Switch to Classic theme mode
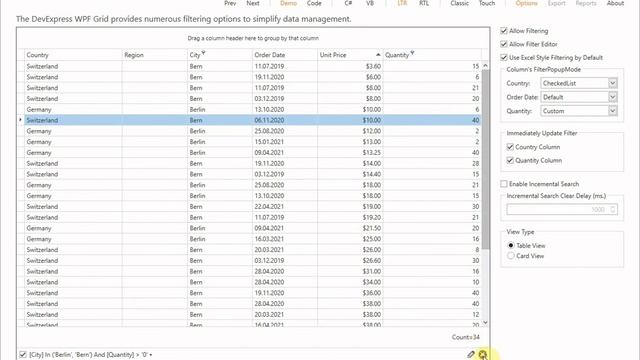 pos(459,3)
